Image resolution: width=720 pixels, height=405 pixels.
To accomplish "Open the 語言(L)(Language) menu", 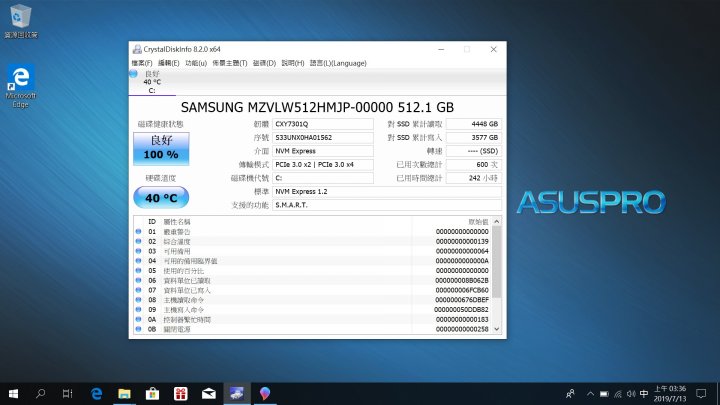I will (x=338, y=63).
